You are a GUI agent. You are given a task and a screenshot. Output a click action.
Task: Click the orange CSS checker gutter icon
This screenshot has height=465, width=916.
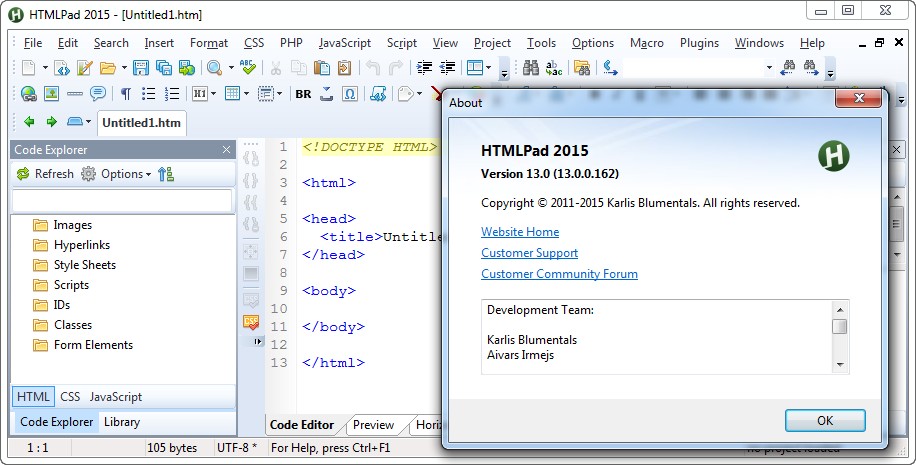(251, 322)
